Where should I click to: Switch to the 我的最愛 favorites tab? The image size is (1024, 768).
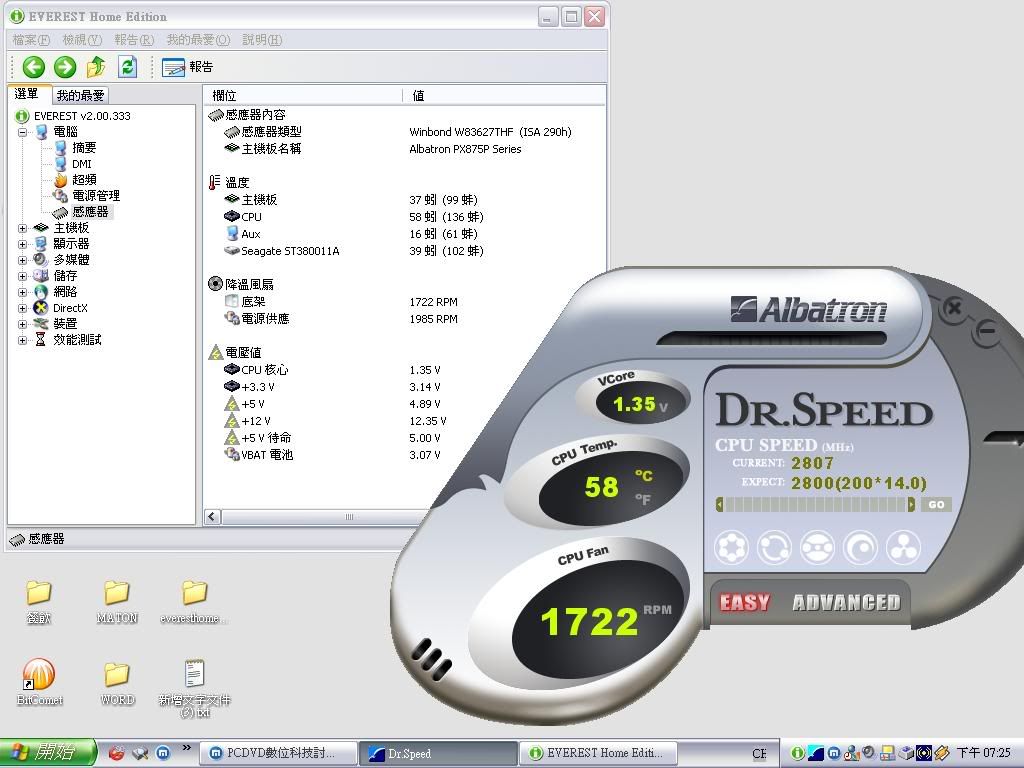[80, 95]
